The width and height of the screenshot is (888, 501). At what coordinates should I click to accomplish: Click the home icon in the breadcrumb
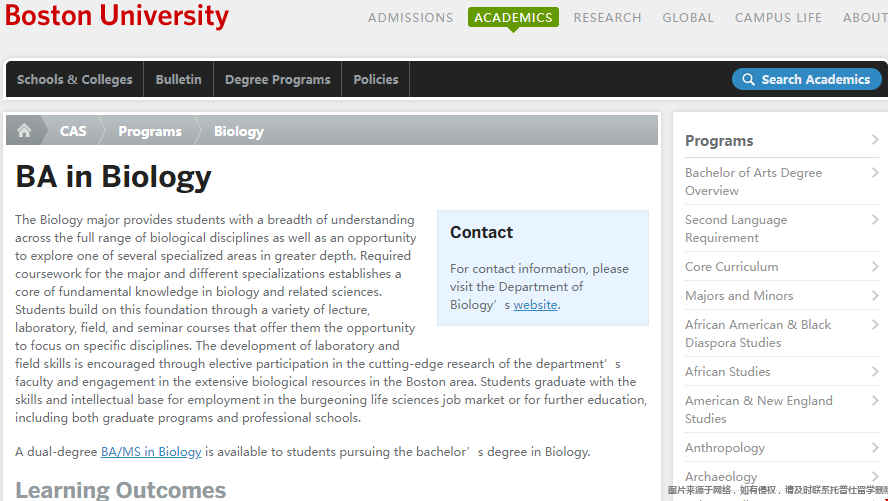24,131
